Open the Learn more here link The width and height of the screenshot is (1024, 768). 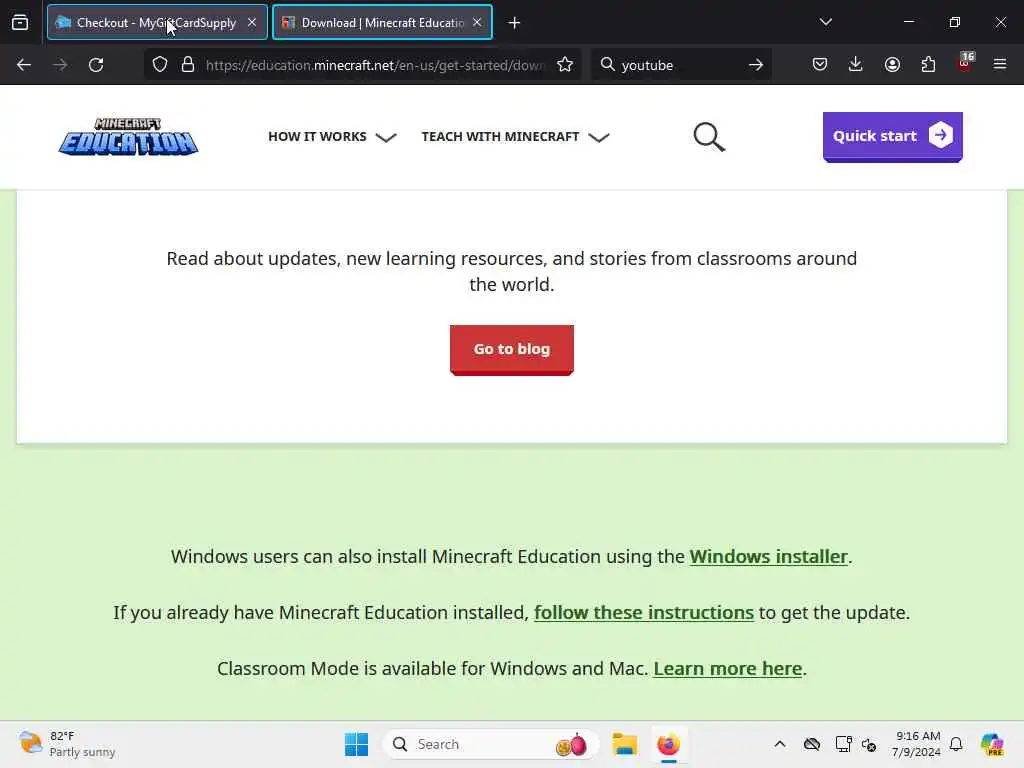[x=728, y=669]
